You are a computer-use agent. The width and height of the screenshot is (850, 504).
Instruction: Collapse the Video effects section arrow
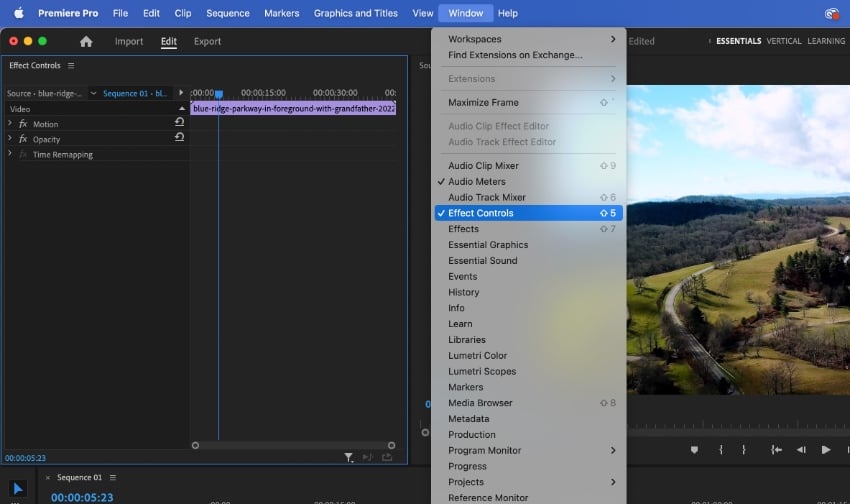tap(182, 109)
